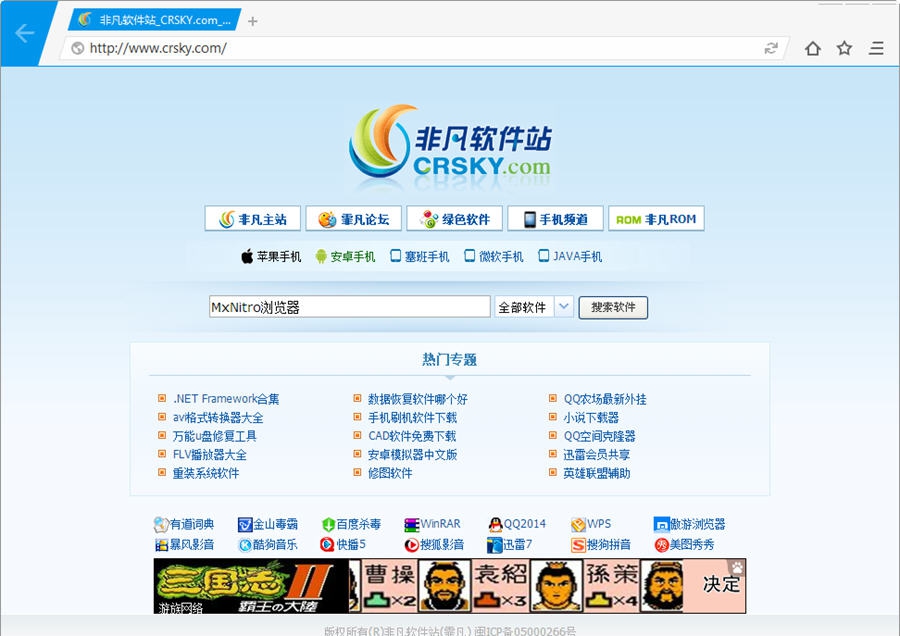The image size is (900, 636).
Task: Open 手机频道 navigation button
Action: point(555,219)
